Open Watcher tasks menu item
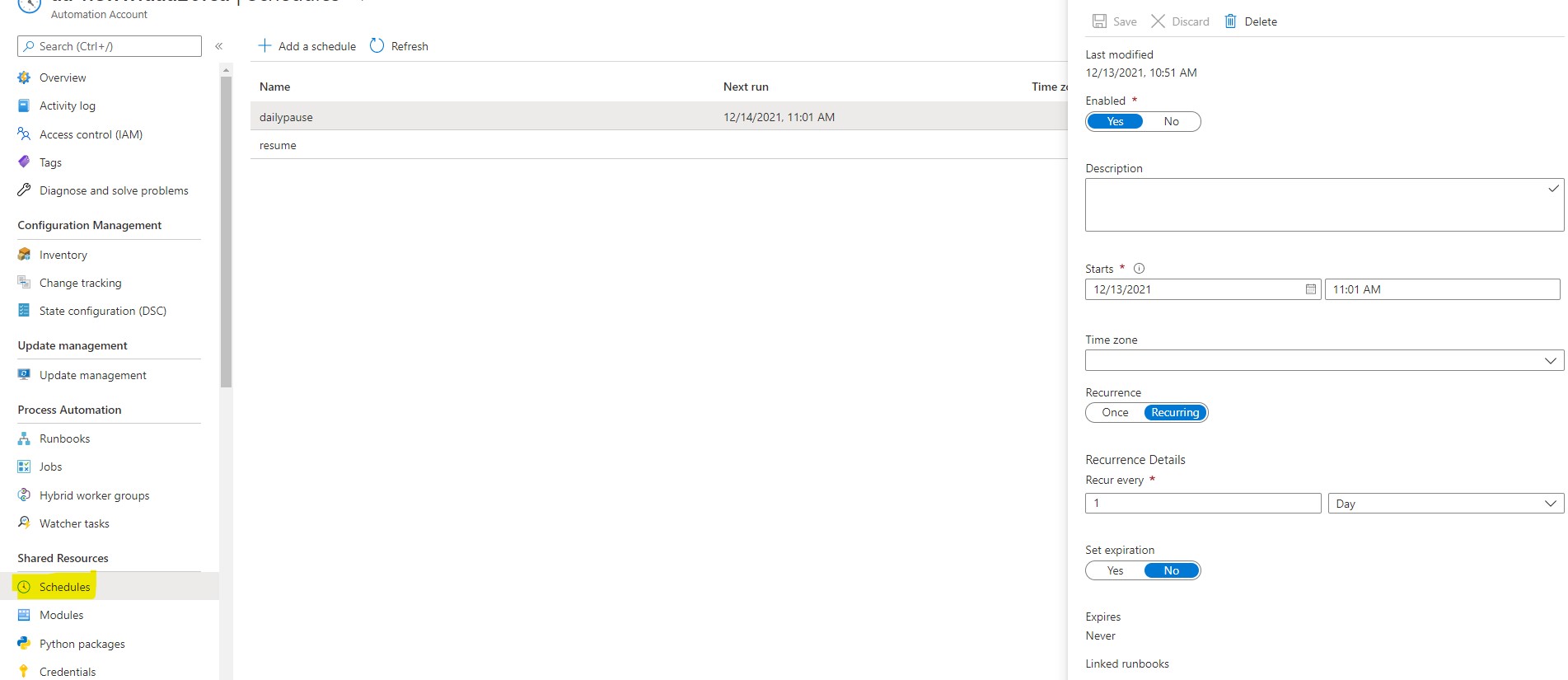 (74, 523)
